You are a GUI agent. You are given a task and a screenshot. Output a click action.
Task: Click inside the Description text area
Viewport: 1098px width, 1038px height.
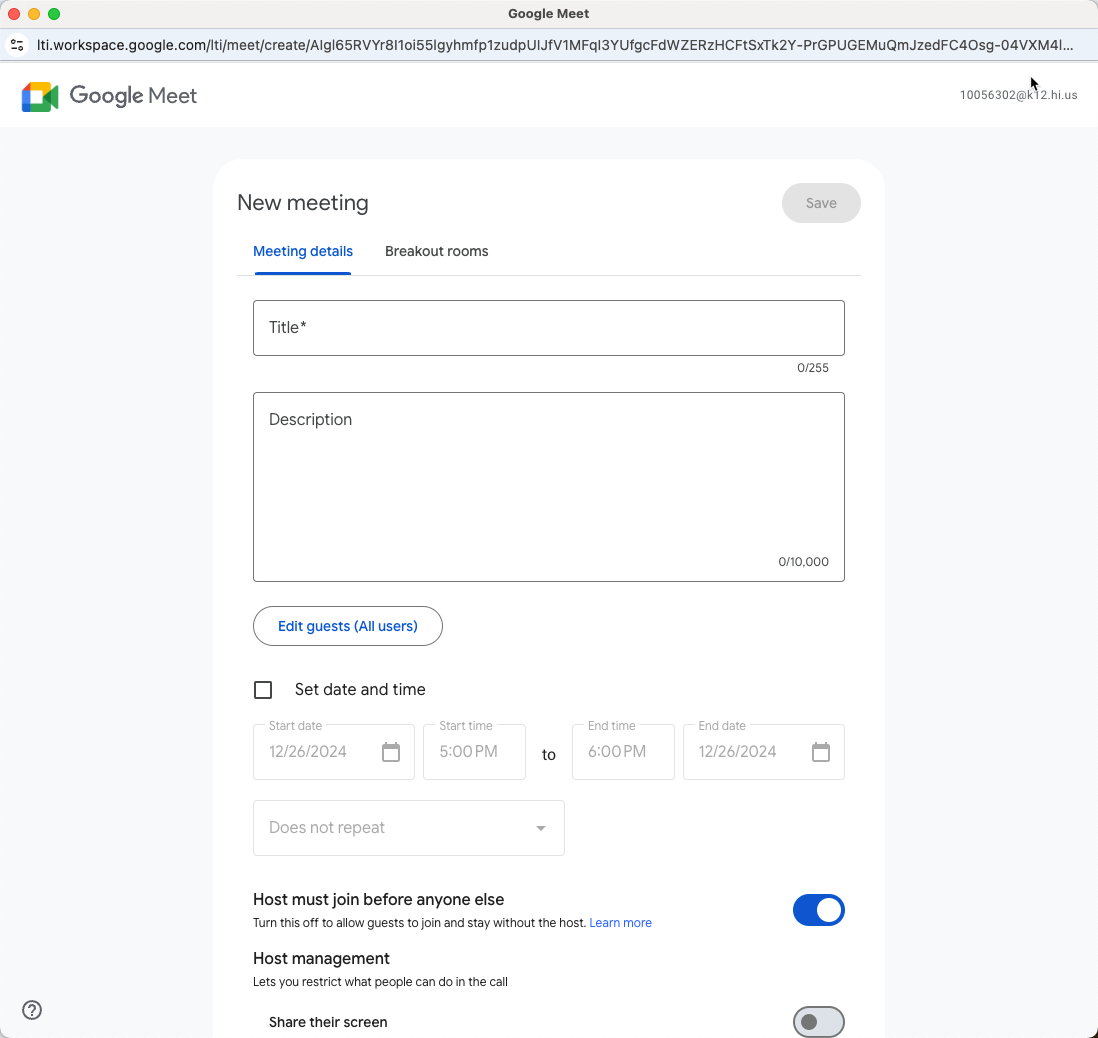click(549, 487)
